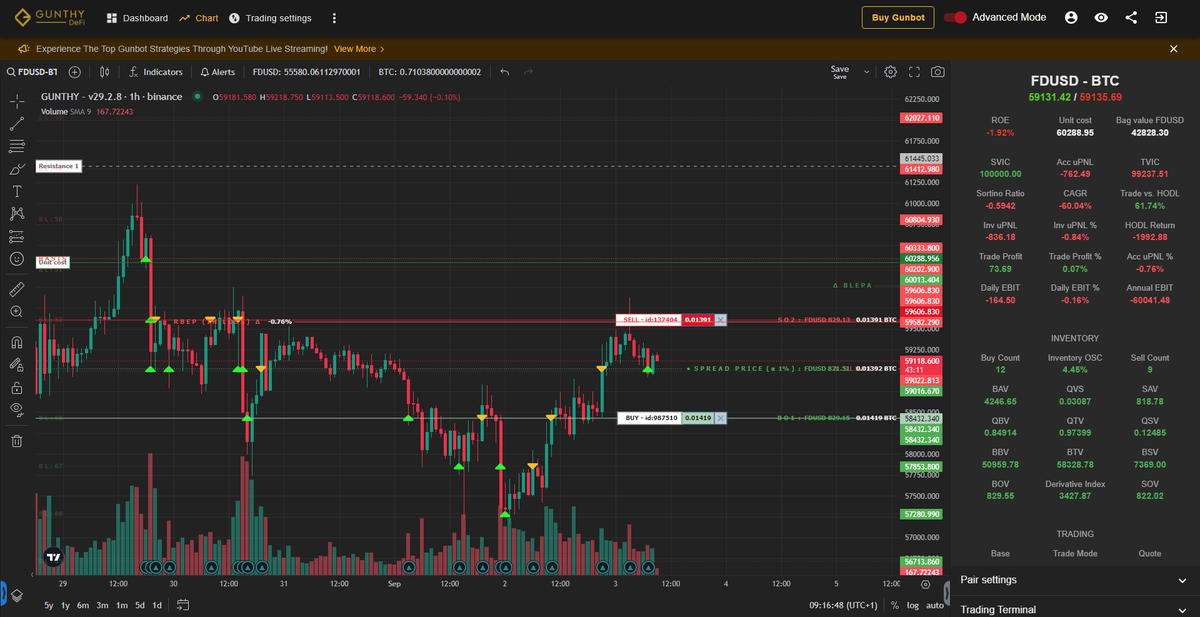
Task: Toggle auto scale mode
Action: coord(935,605)
